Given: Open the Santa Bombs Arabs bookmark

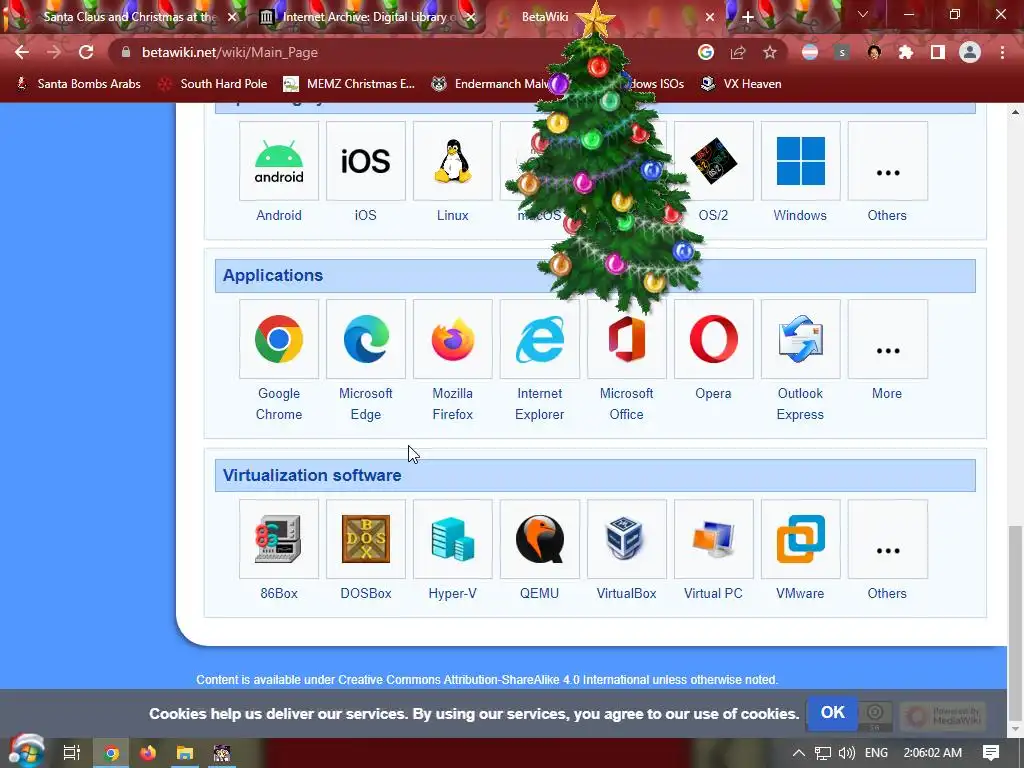Looking at the screenshot, I should coord(78,84).
